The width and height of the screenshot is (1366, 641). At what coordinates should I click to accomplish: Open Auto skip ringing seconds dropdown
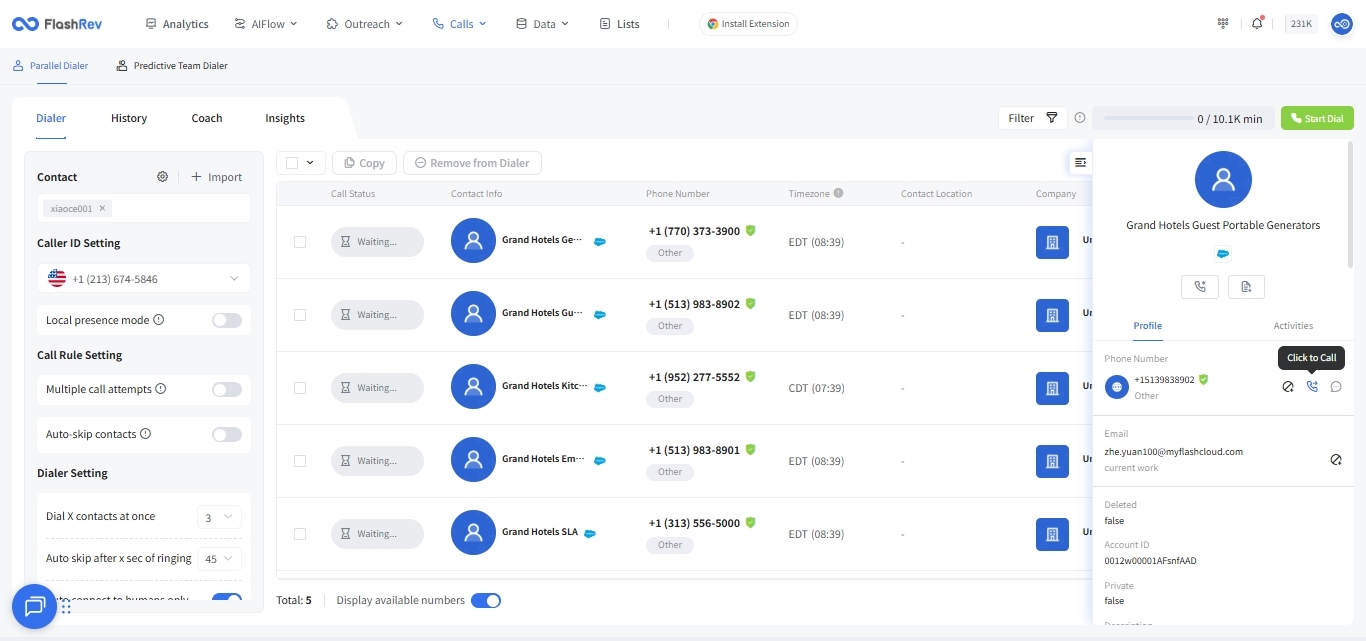219,559
